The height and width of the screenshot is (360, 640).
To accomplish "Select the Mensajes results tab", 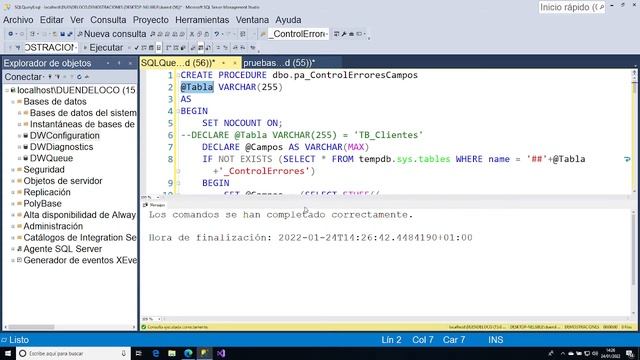I will pyautogui.click(x=154, y=205).
